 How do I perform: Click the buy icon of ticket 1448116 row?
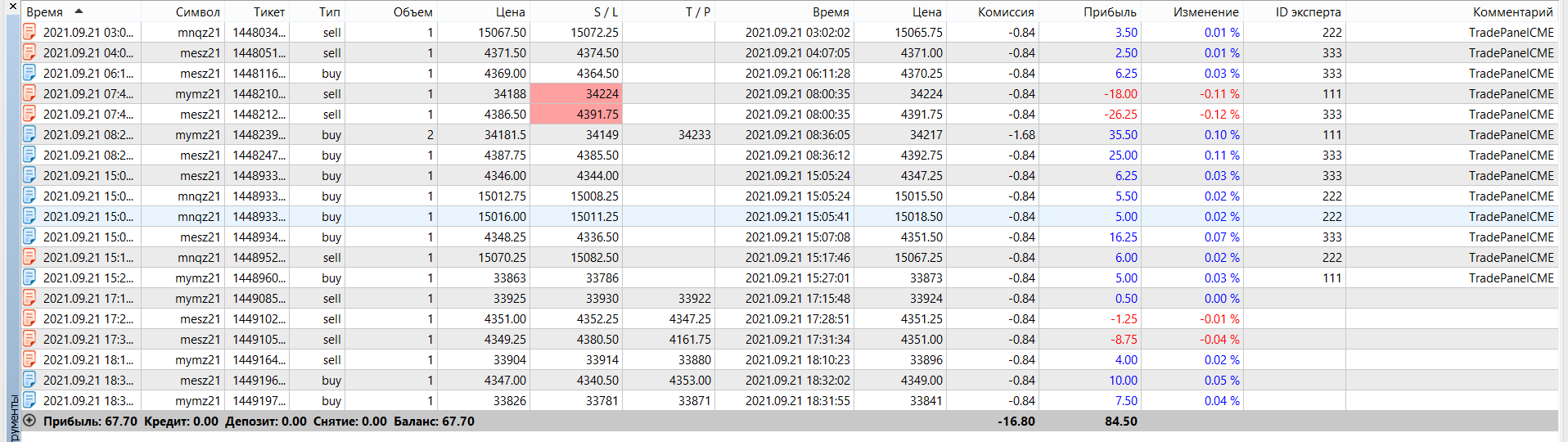point(29,73)
